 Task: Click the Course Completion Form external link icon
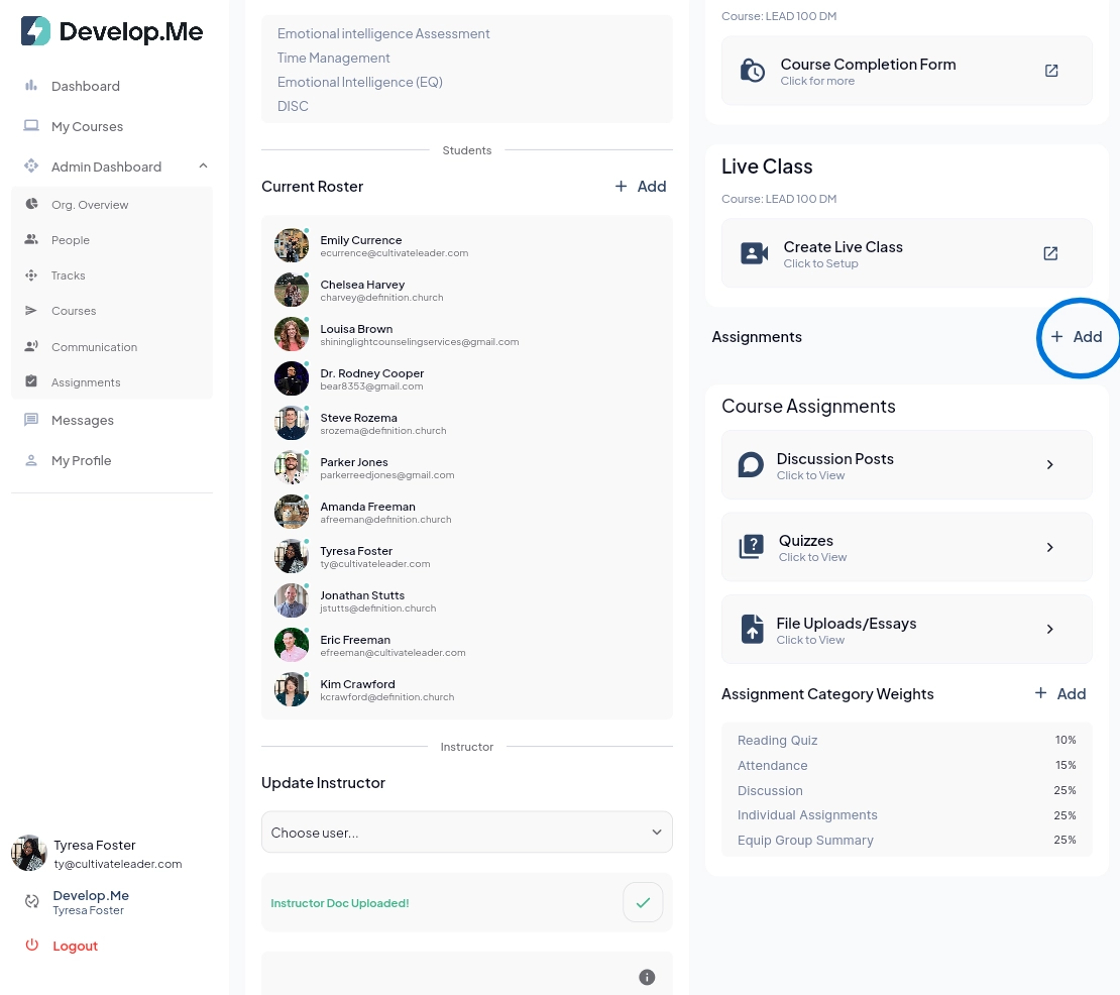point(1051,71)
